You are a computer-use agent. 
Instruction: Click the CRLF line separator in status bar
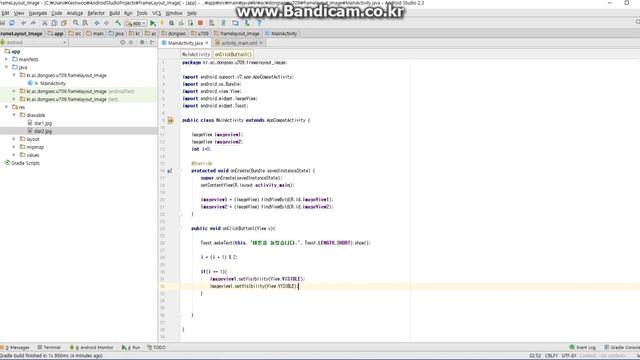(551, 356)
